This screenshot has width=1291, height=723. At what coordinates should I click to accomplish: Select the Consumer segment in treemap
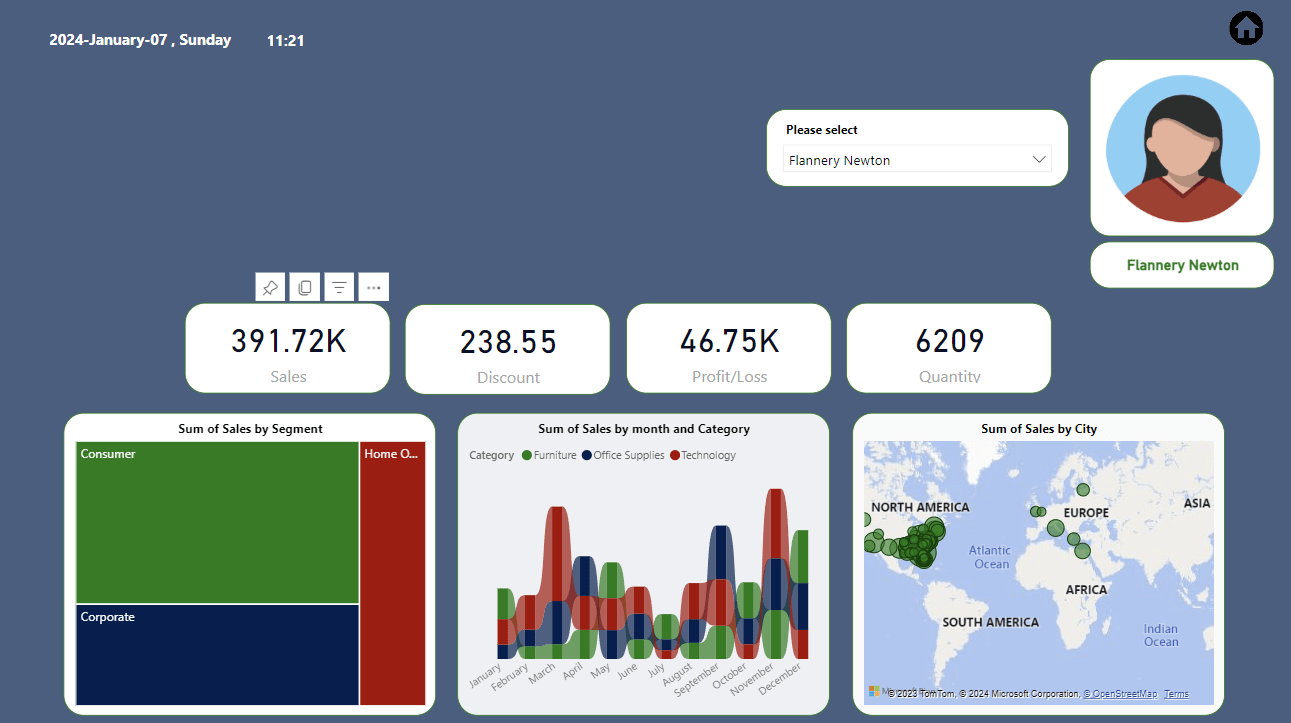pyautogui.click(x=217, y=523)
